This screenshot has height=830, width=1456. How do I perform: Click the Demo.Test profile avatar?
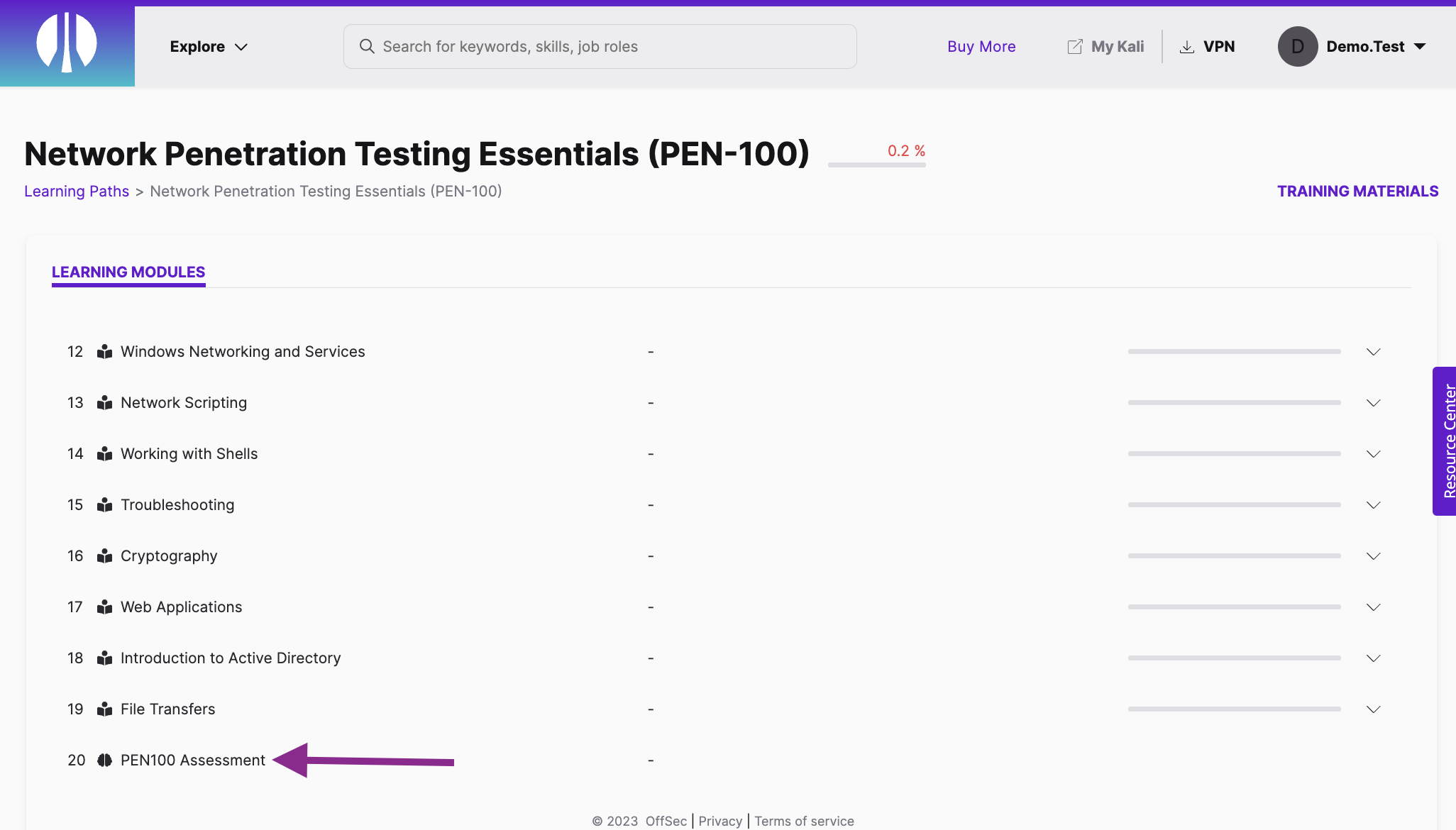tap(1297, 45)
